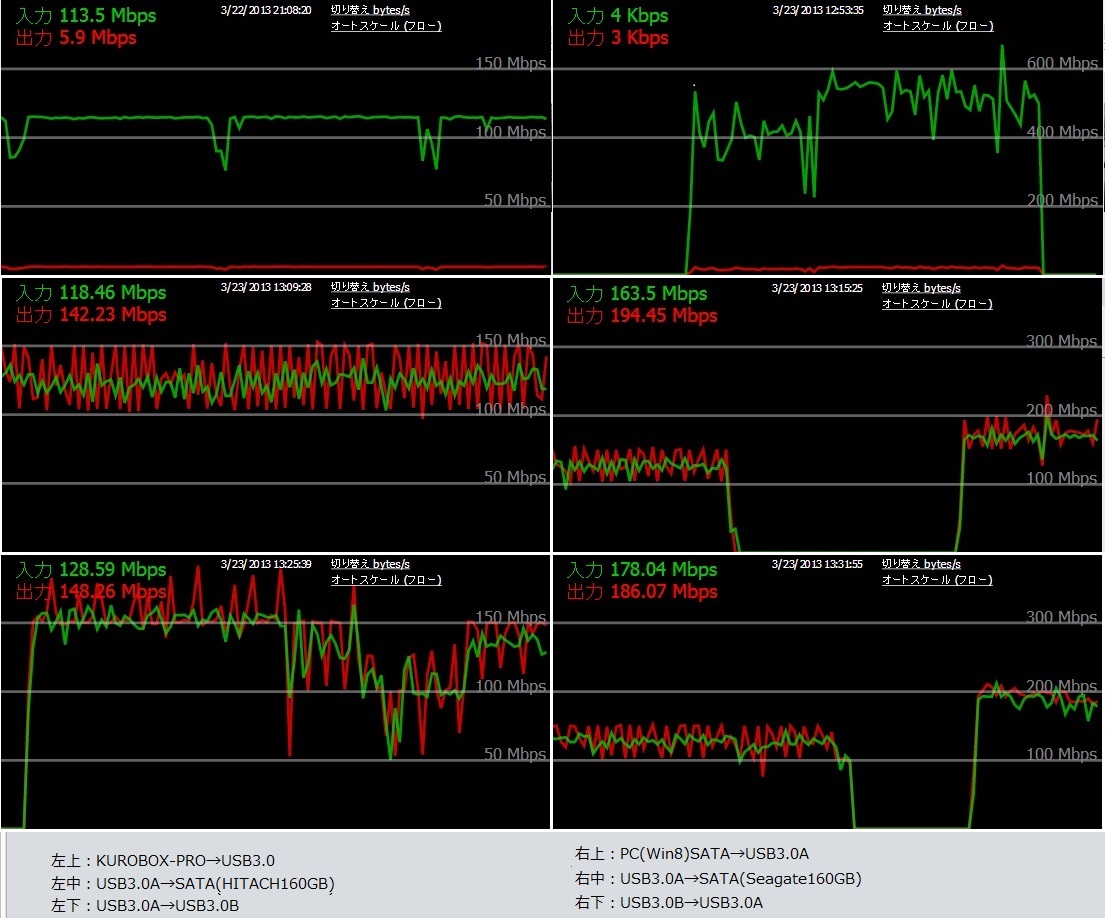This screenshot has height=918, width=1105.
Task: Click 切り替え bytes/s link in 21:08:20 graph
Action: pos(370,10)
